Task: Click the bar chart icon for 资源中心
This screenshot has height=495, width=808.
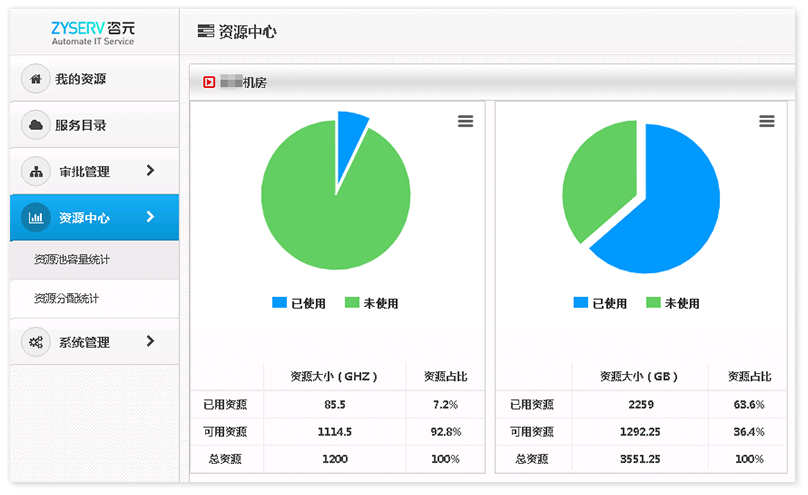Action: pos(36,217)
